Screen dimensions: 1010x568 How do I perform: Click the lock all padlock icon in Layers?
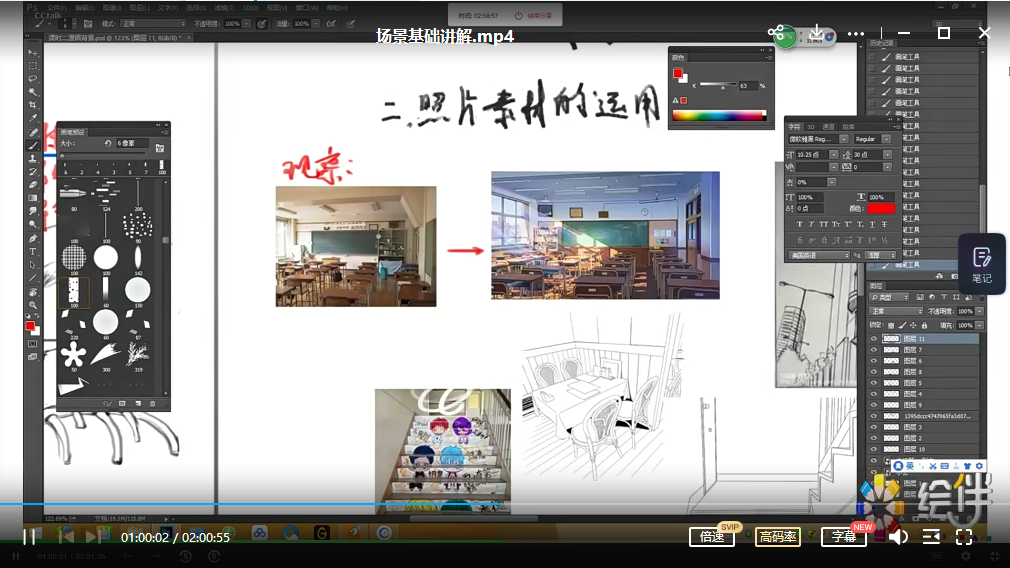click(924, 325)
